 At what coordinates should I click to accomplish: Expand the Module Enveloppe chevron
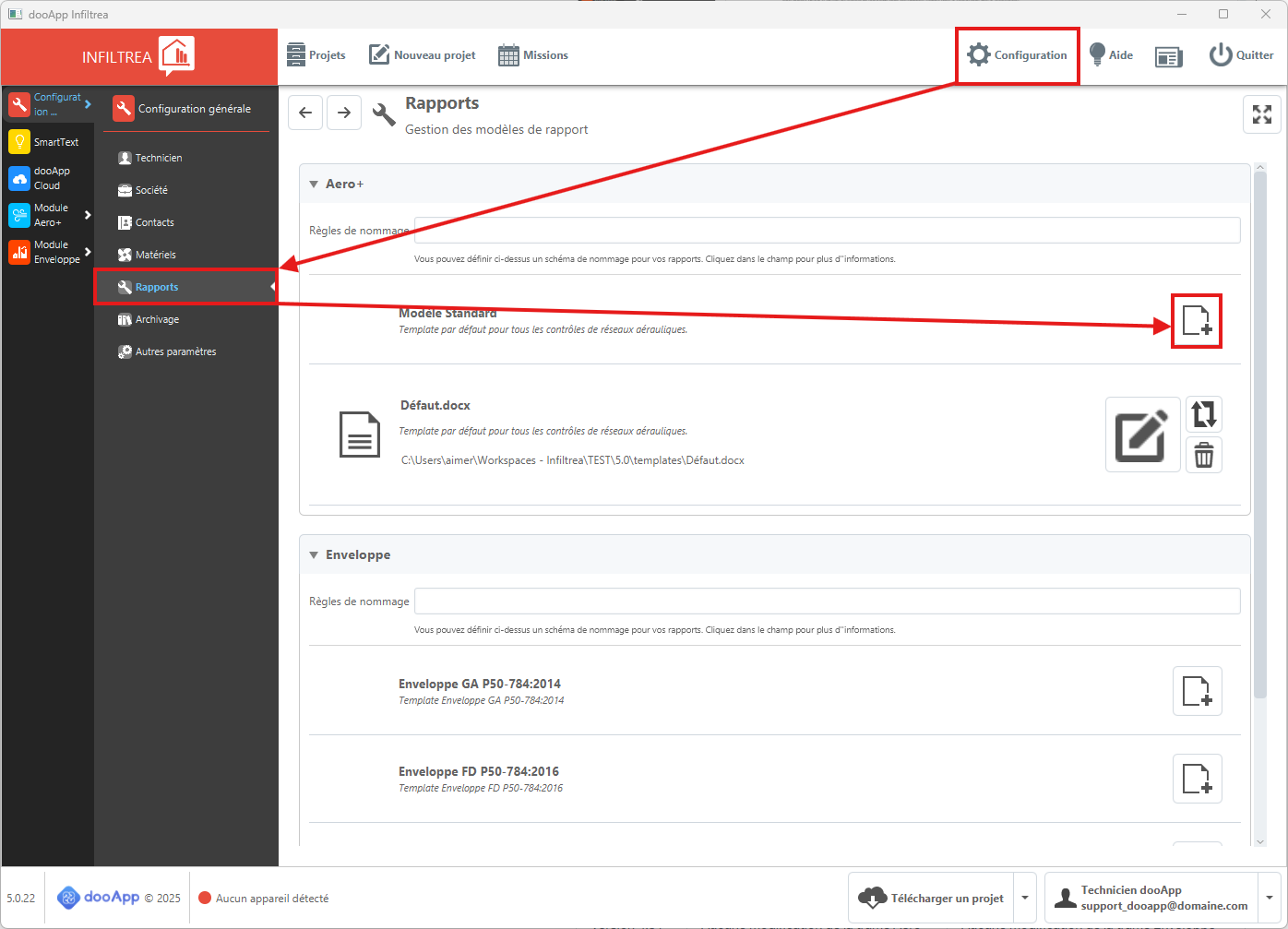88,252
